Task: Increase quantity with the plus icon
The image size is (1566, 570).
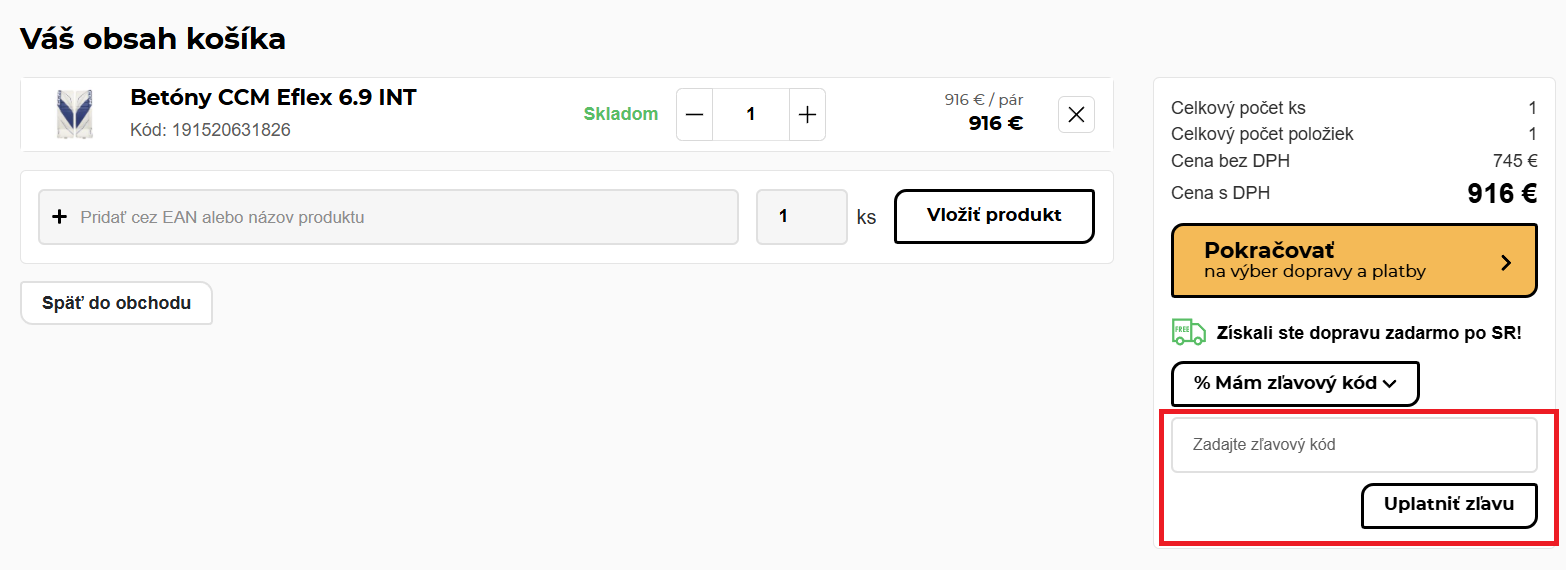Action: [807, 115]
